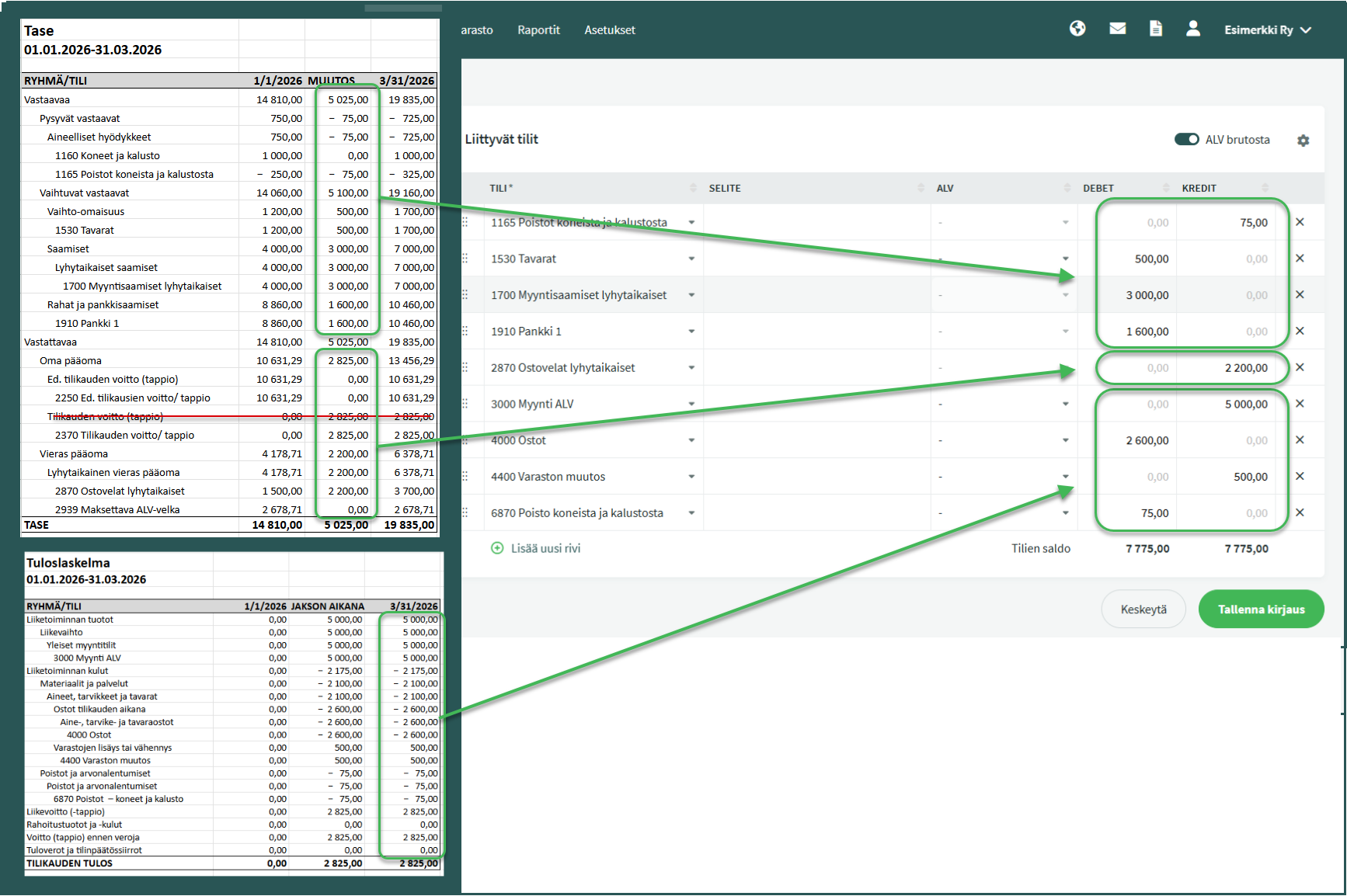
Task: Click the document icon in header
Action: [1155, 29]
